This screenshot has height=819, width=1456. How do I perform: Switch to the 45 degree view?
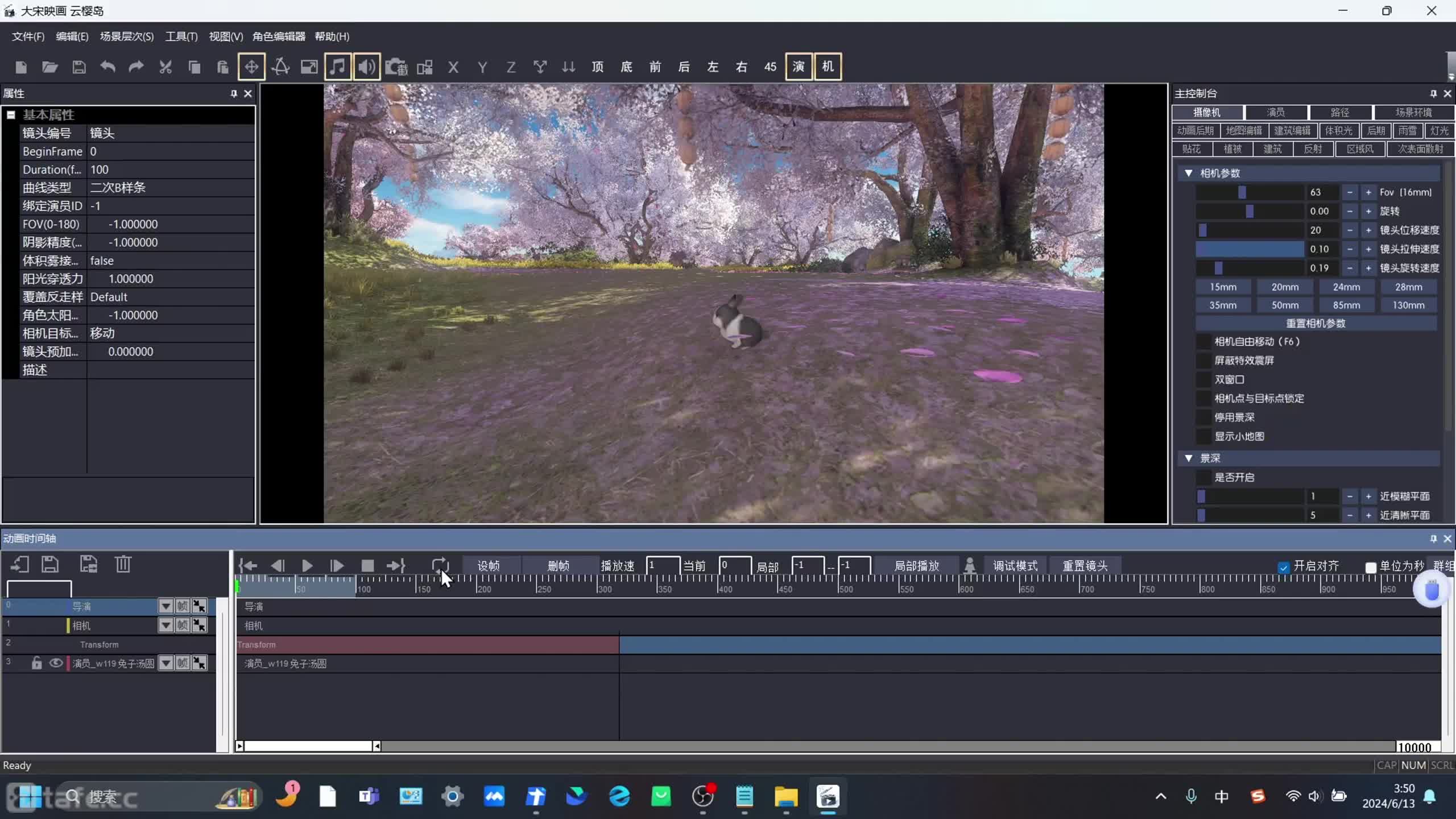pyautogui.click(x=770, y=67)
